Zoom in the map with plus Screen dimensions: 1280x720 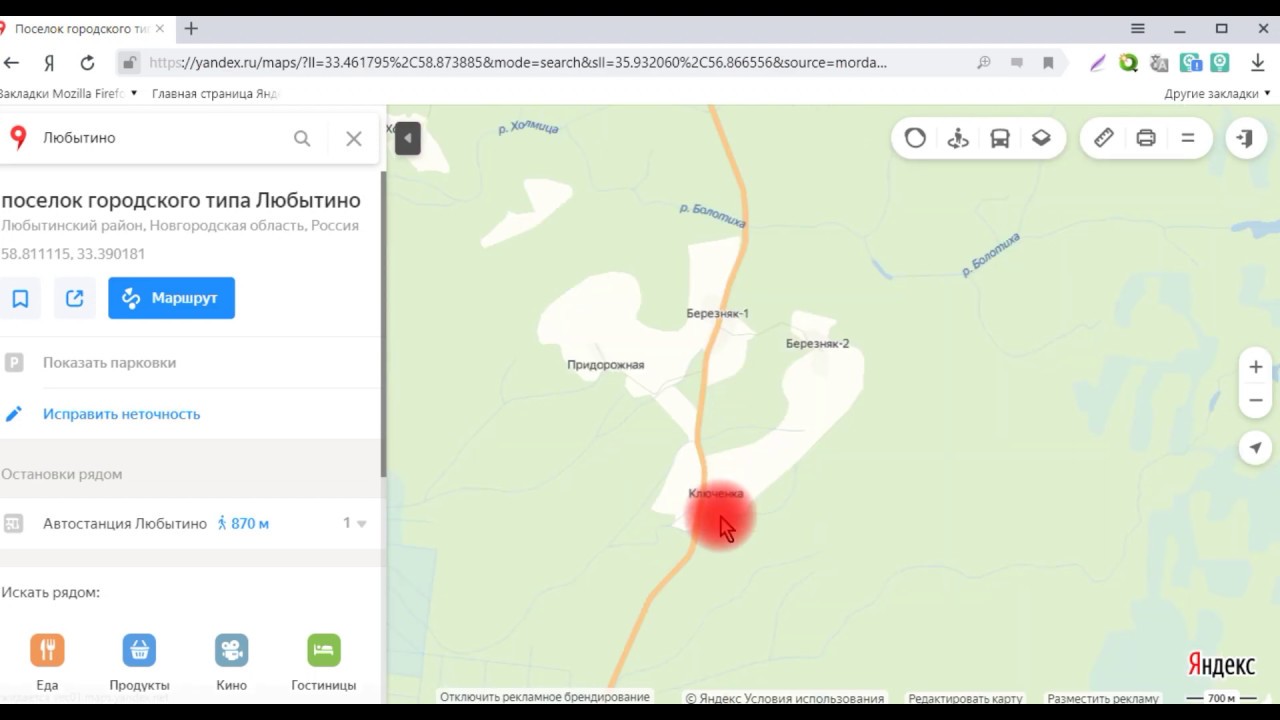(x=1256, y=367)
